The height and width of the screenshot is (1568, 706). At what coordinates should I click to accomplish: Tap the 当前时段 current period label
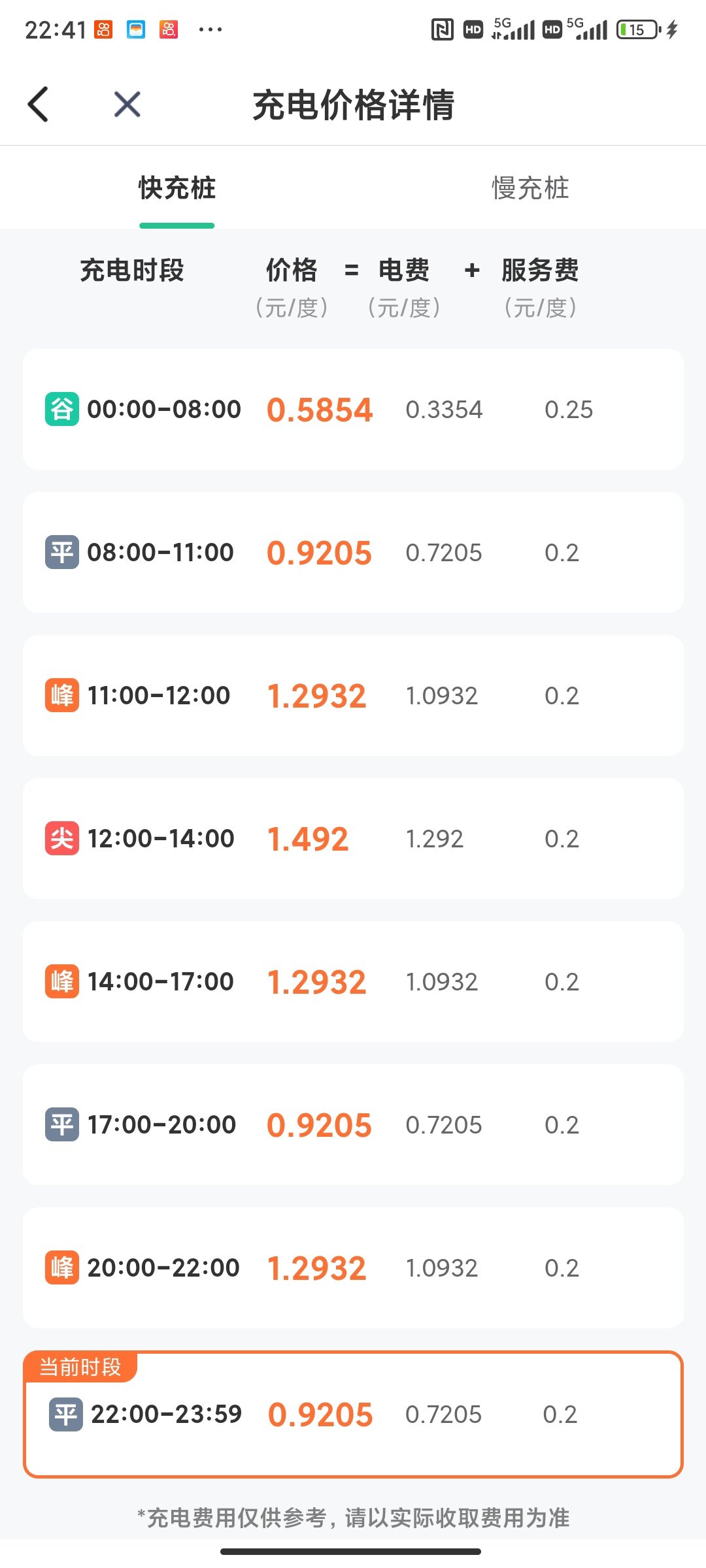[x=80, y=1367]
